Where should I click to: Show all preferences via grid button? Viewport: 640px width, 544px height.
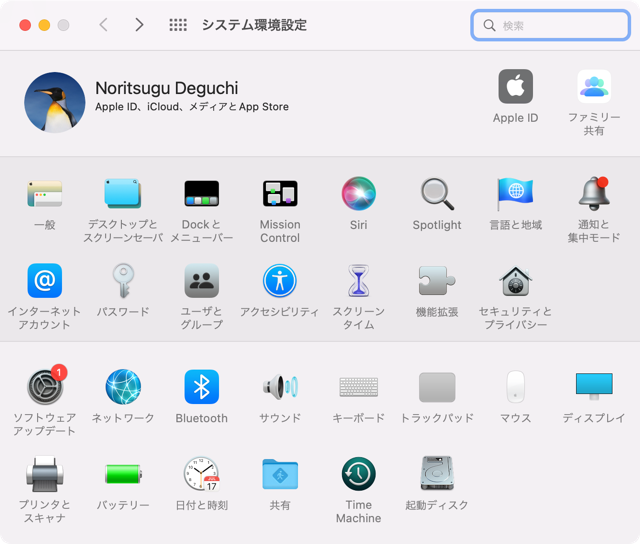click(x=178, y=25)
